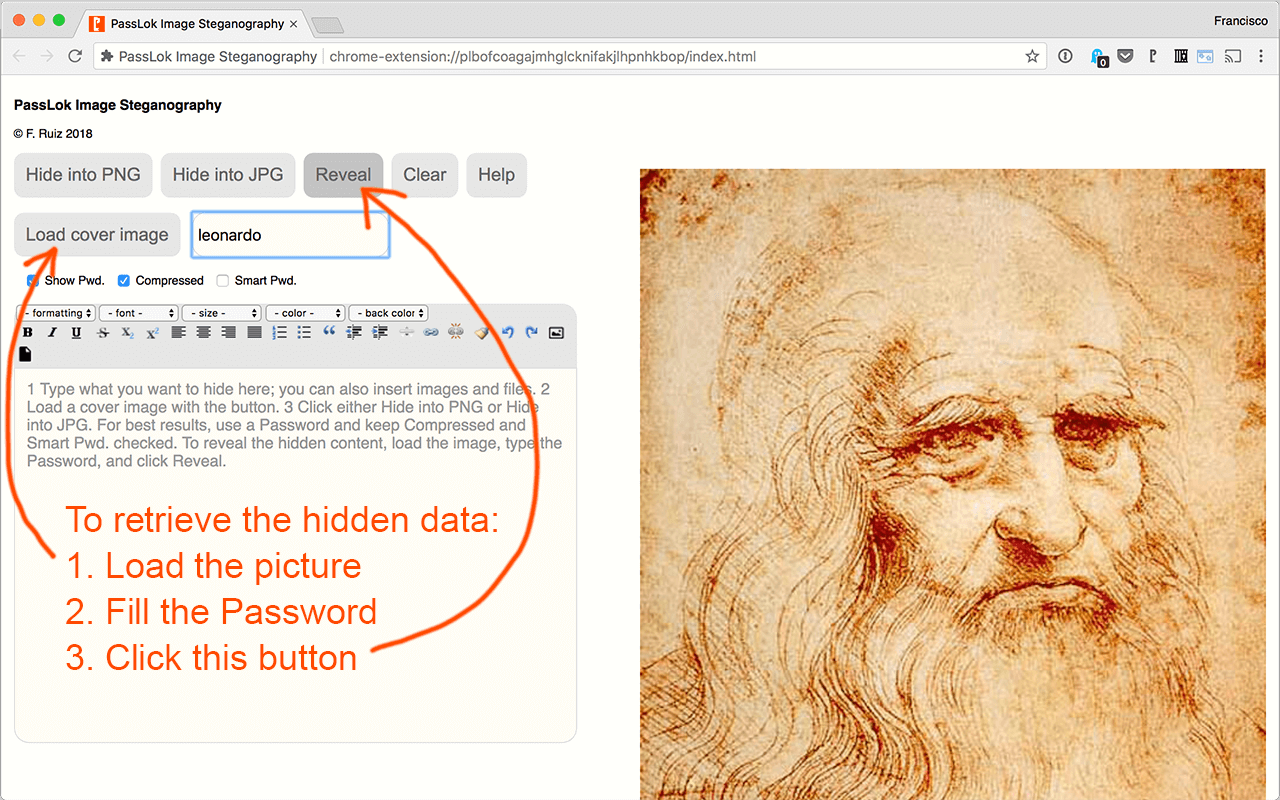This screenshot has height=800, width=1280.
Task: Click the Load cover image button
Action: click(x=97, y=235)
